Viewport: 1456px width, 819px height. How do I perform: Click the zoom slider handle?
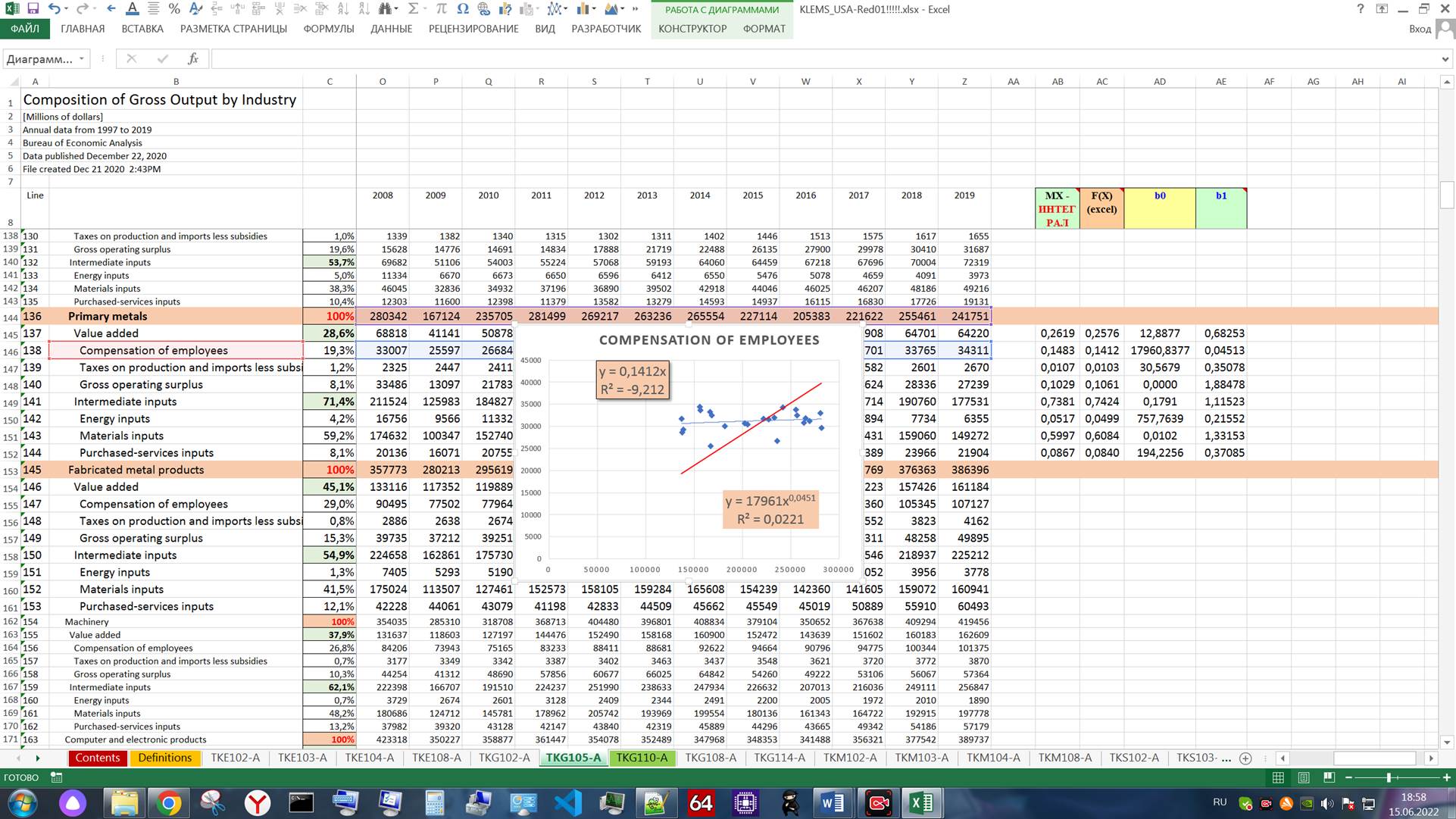tap(1389, 777)
